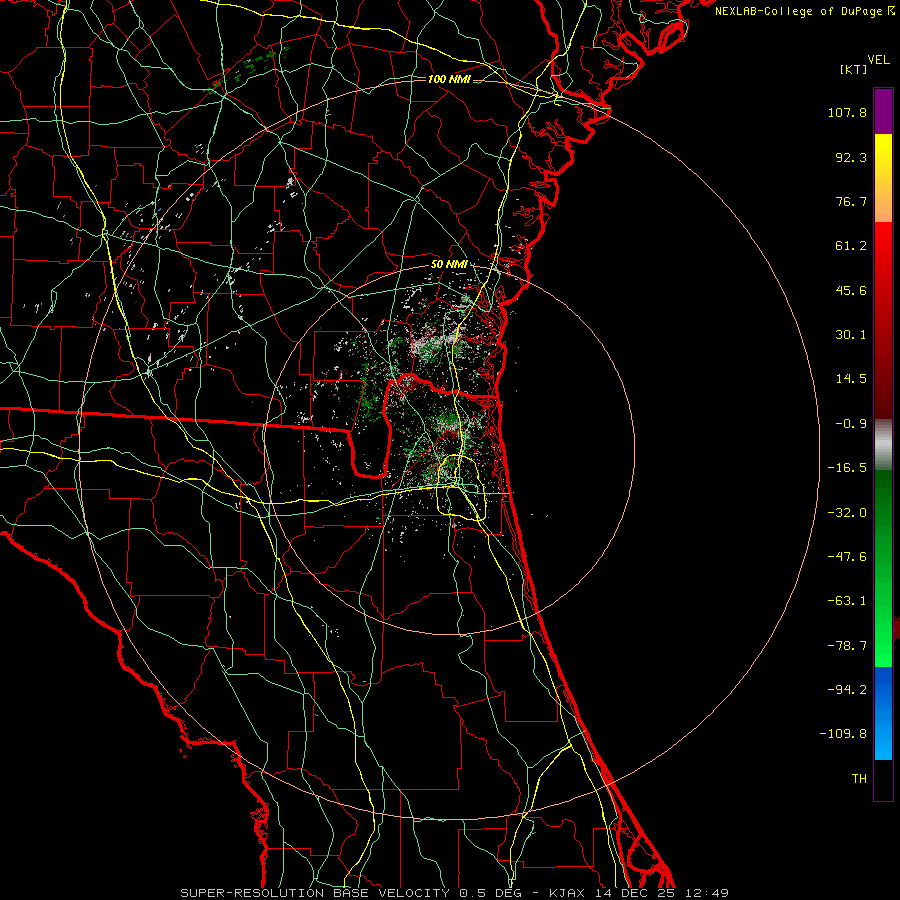
Task: Click the -78.7 velocity scale value
Action: [847, 646]
